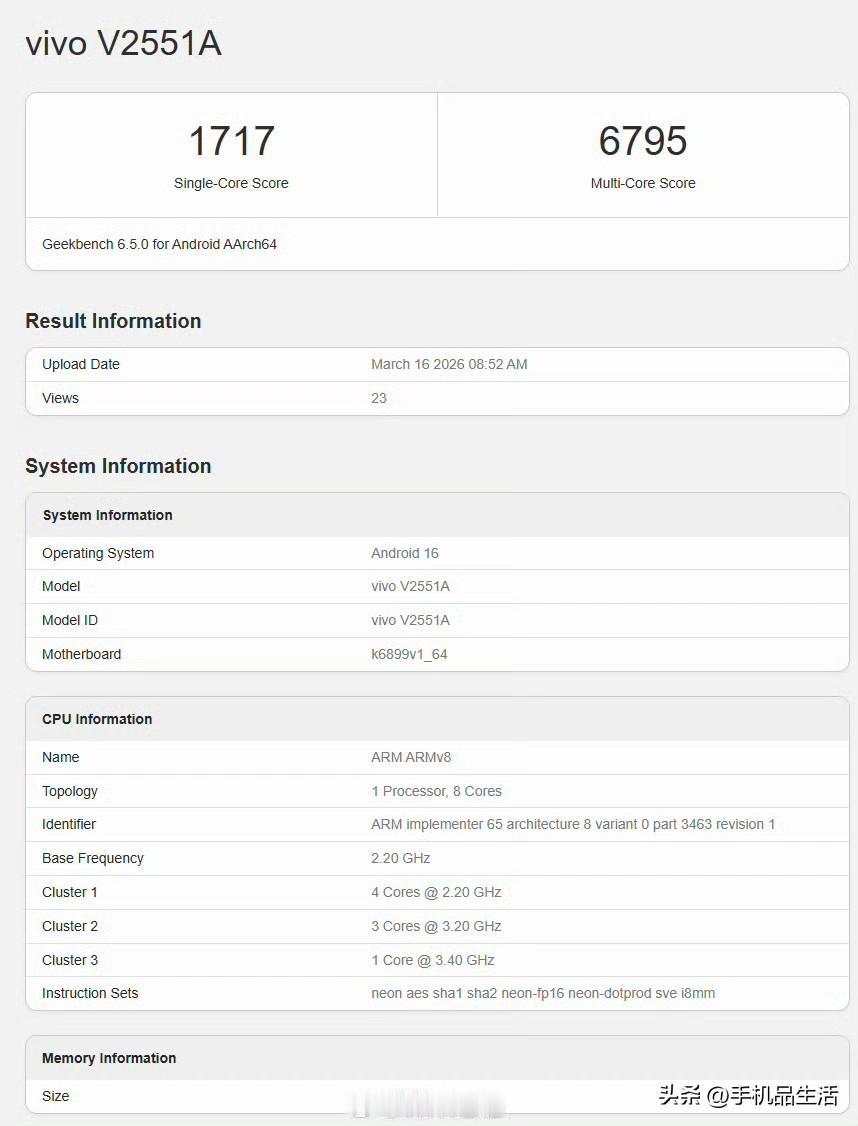Image resolution: width=858 pixels, height=1126 pixels.
Task: Select vivo V2551A in Model row
Action: pyautogui.click(x=411, y=586)
